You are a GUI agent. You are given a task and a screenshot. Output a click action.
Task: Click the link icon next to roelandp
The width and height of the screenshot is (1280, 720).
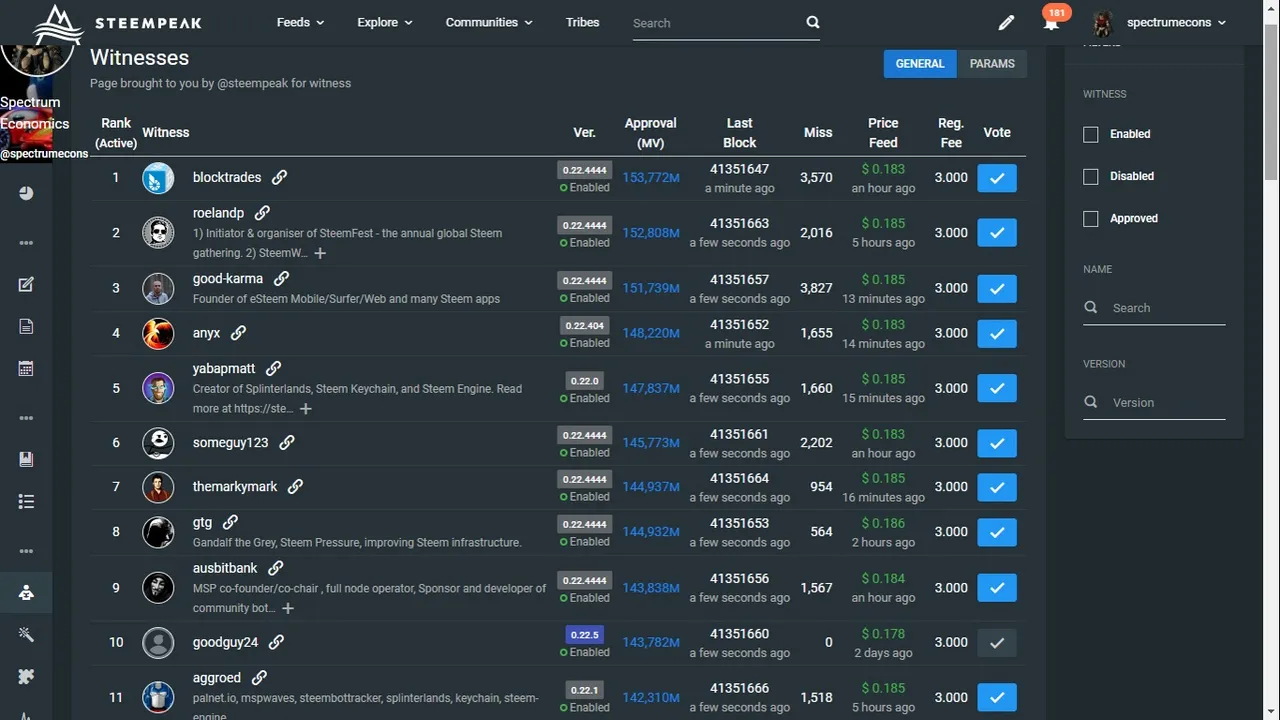[x=262, y=213]
